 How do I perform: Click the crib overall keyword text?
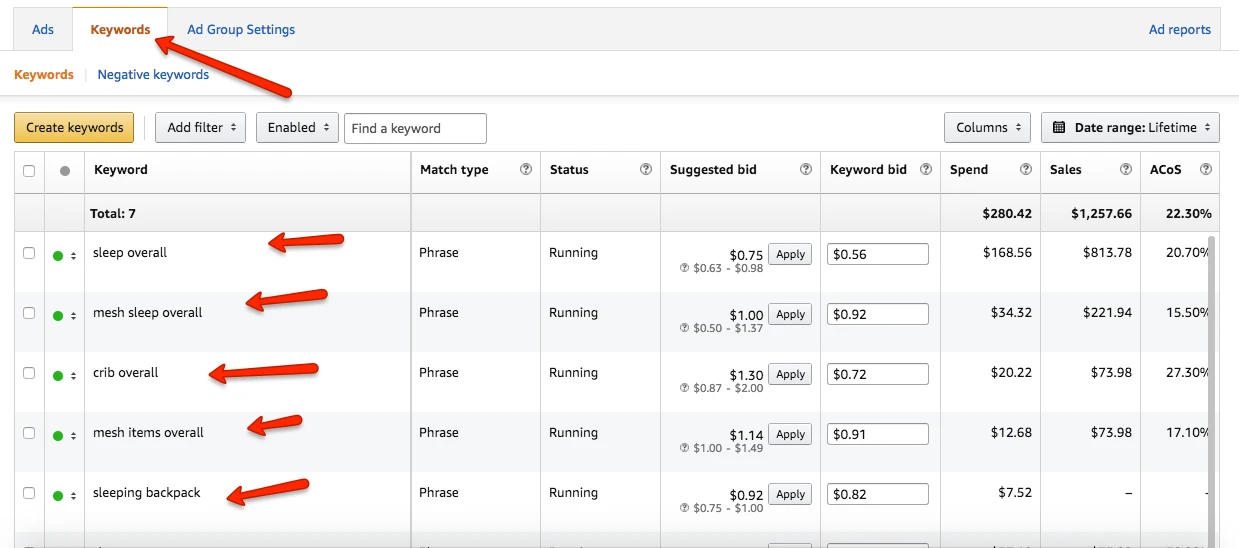(126, 373)
